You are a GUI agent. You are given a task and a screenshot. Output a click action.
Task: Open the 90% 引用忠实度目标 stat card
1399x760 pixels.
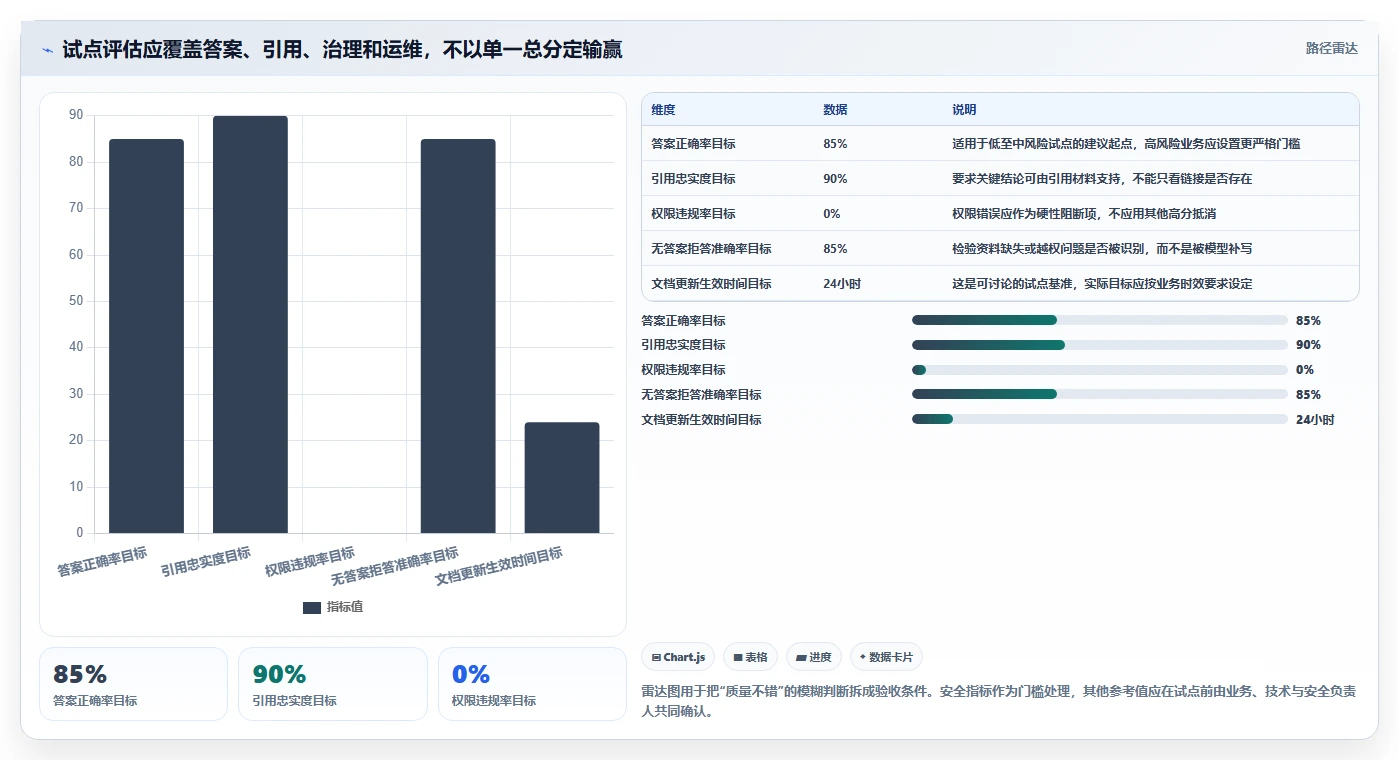click(333, 684)
